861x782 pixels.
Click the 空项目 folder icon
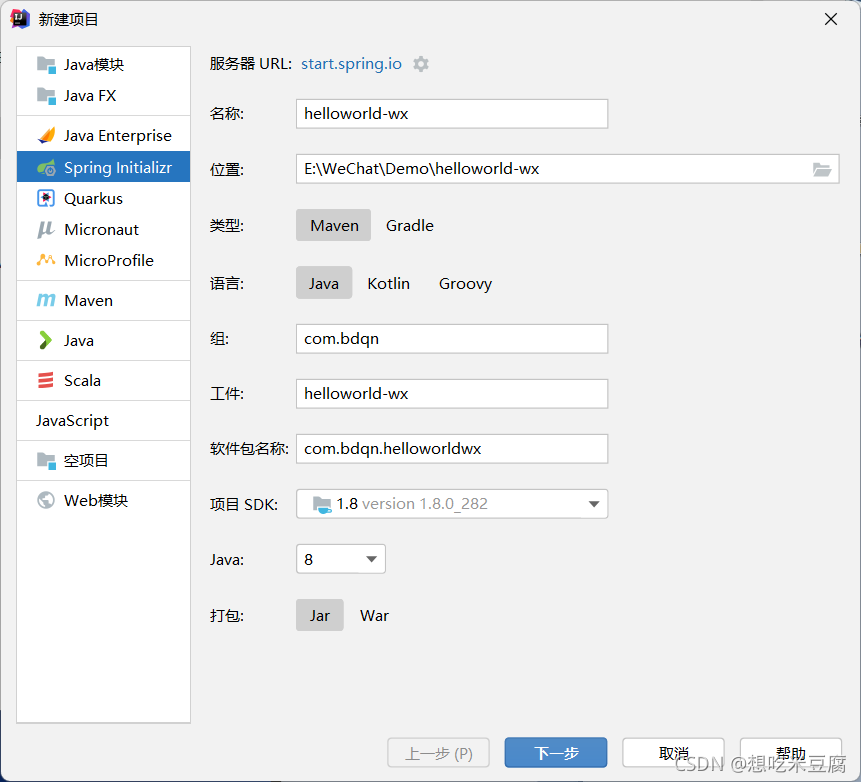tap(46, 461)
